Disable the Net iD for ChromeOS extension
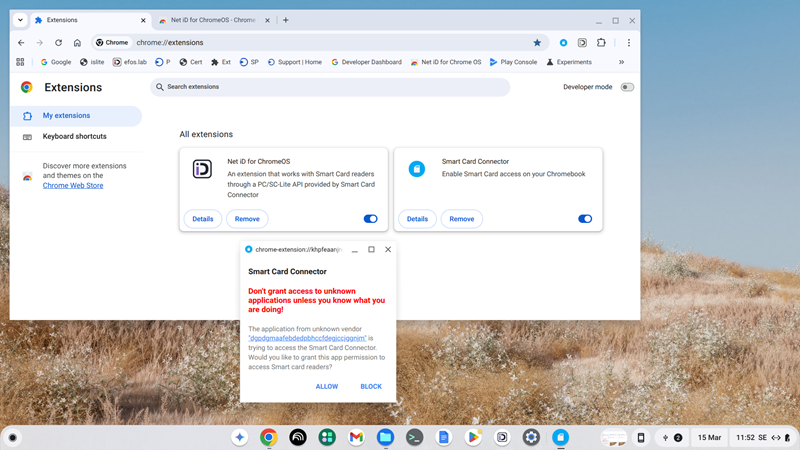This screenshot has height=450, width=800. point(371,219)
